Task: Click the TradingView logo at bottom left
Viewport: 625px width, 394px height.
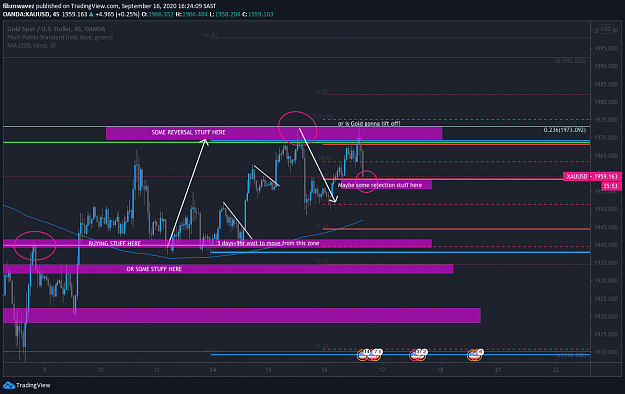Action: [x=27, y=385]
